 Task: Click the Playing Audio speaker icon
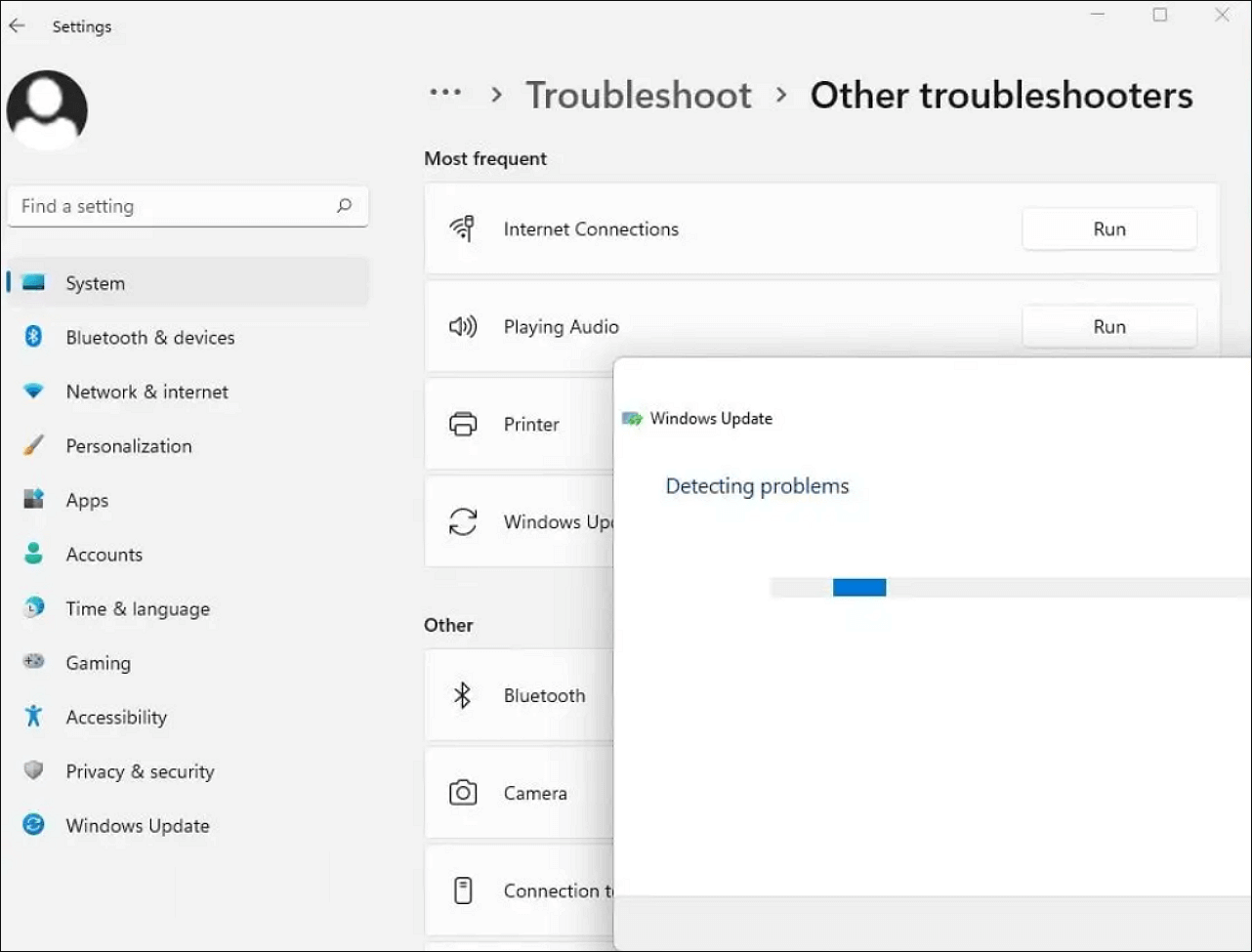pos(462,326)
